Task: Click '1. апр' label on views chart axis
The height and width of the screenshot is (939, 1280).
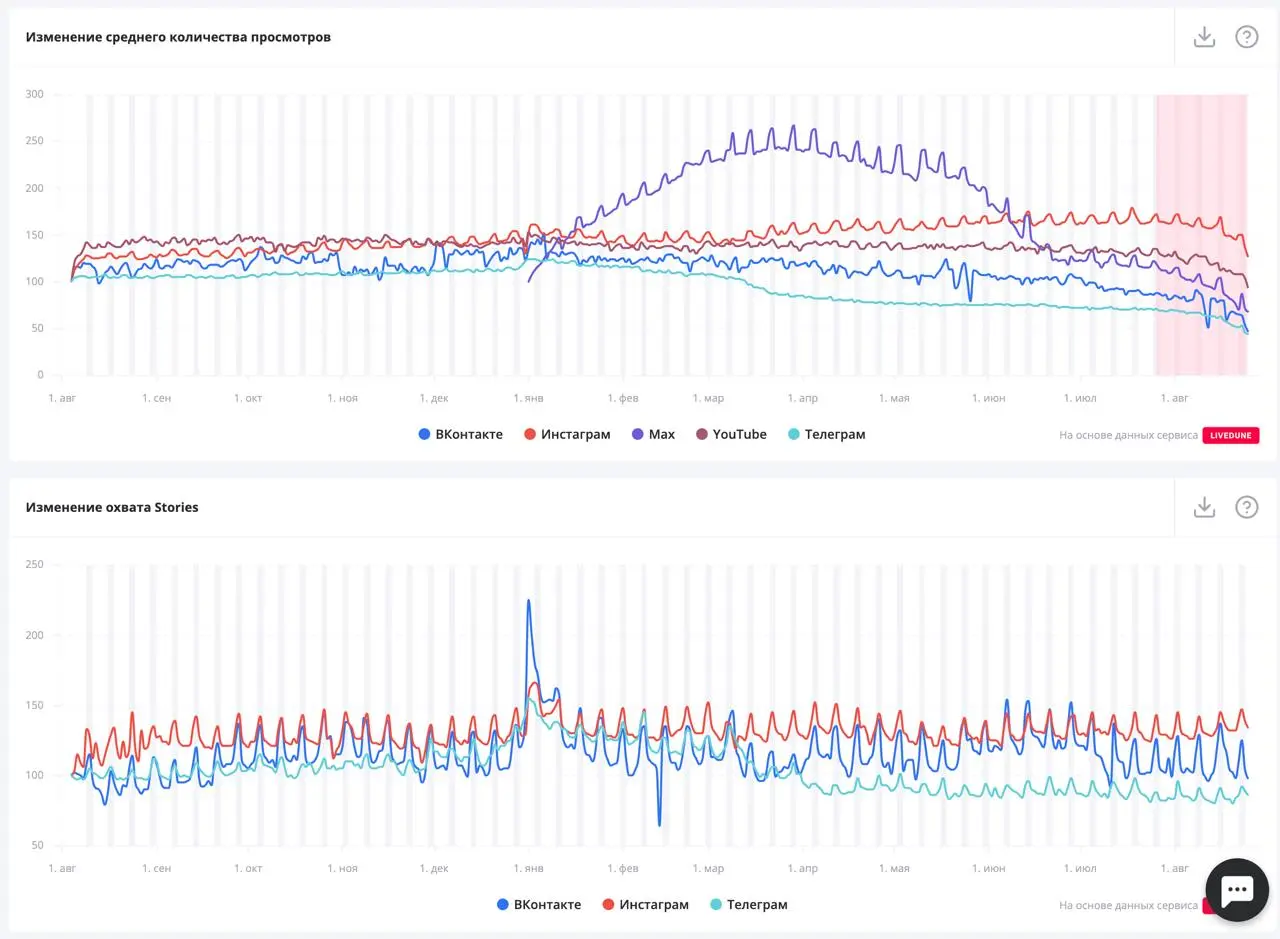Action: coord(802,398)
